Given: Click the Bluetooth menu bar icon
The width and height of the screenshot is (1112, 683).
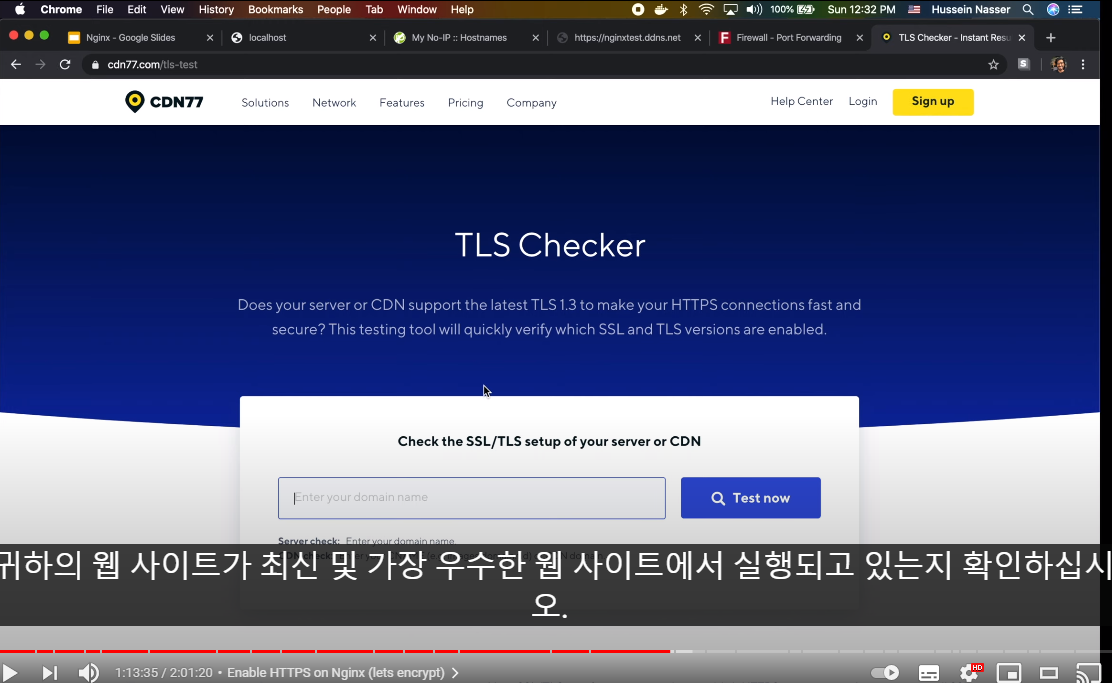Looking at the screenshot, I should tap(684, 9).
